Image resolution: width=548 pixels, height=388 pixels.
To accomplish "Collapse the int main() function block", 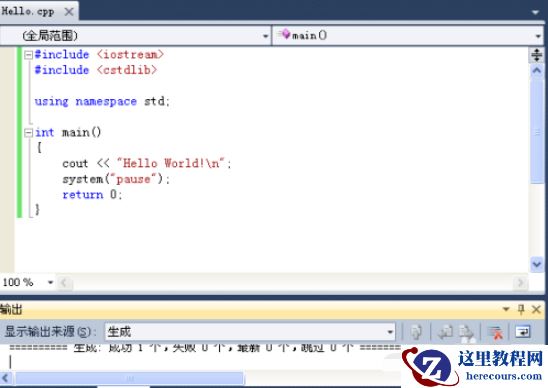I will click(28, 132).
